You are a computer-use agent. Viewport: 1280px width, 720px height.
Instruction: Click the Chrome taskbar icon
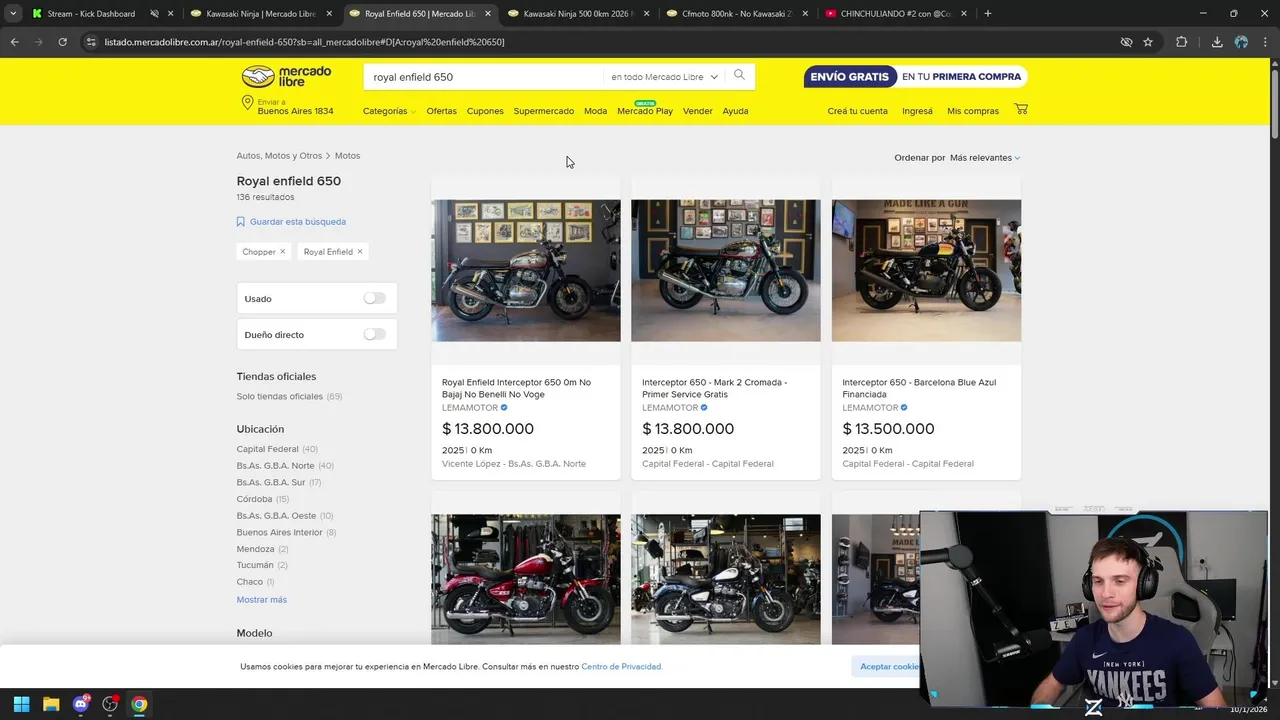click(x=139, y=704)
